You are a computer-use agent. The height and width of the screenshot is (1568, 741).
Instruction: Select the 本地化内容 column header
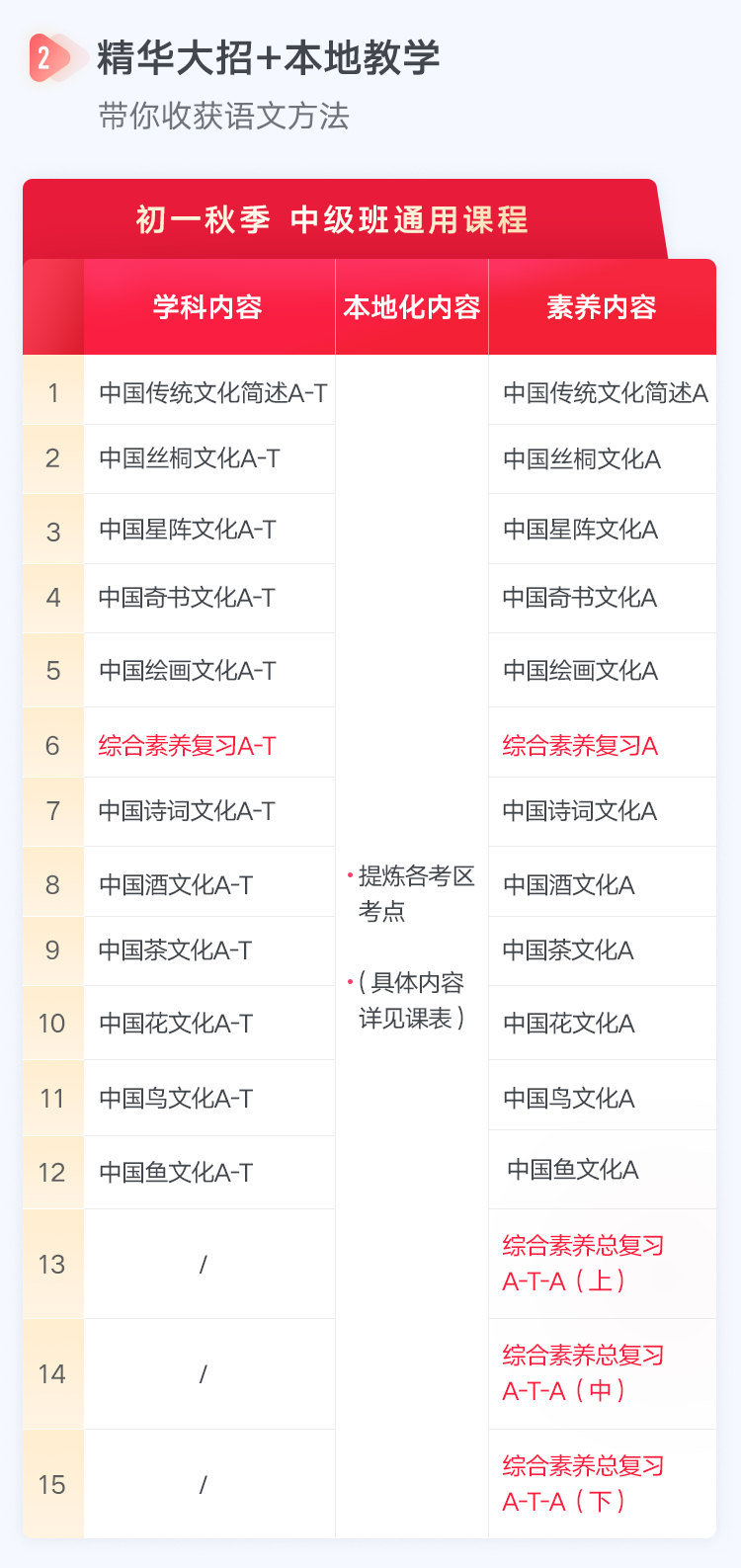point(412,307)
